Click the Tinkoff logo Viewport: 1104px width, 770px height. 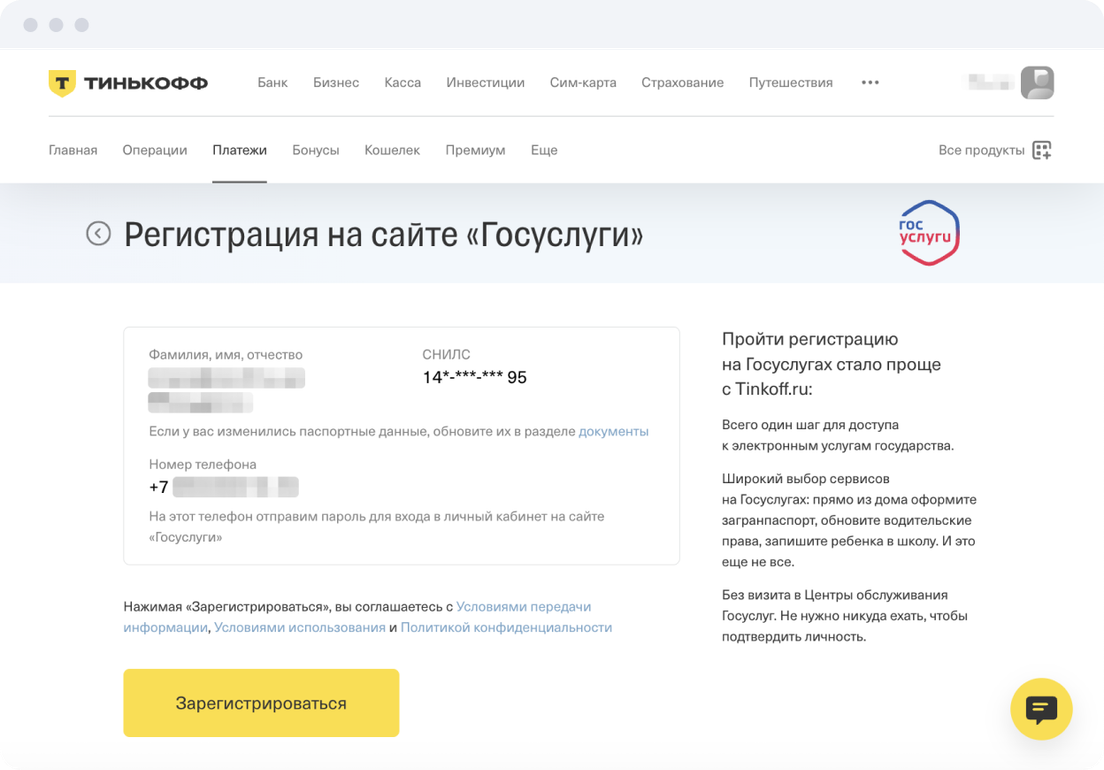coord(128,83)
